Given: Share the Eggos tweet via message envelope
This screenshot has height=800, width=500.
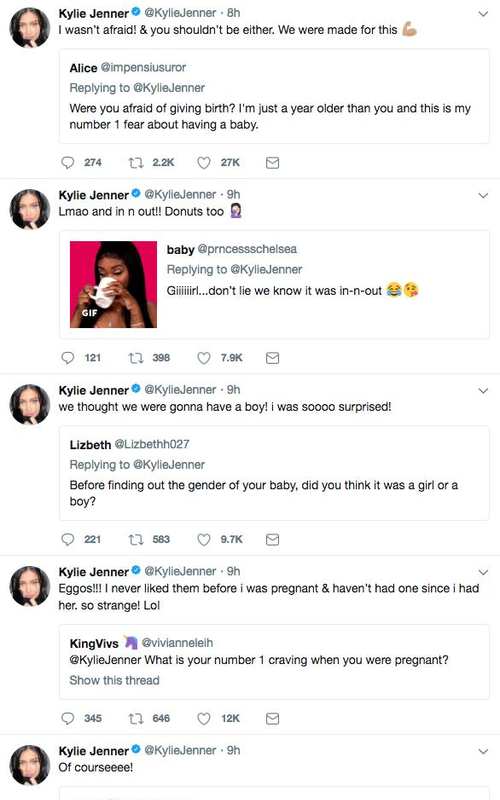Looking at the screenshot, I should 272,719.
